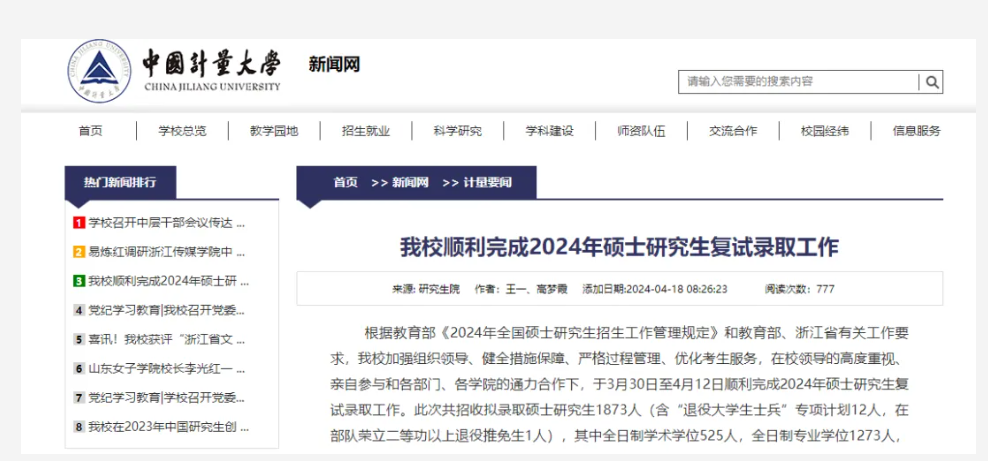
Task: Open the 信息服务 menu item
Action: click(916, 131)
